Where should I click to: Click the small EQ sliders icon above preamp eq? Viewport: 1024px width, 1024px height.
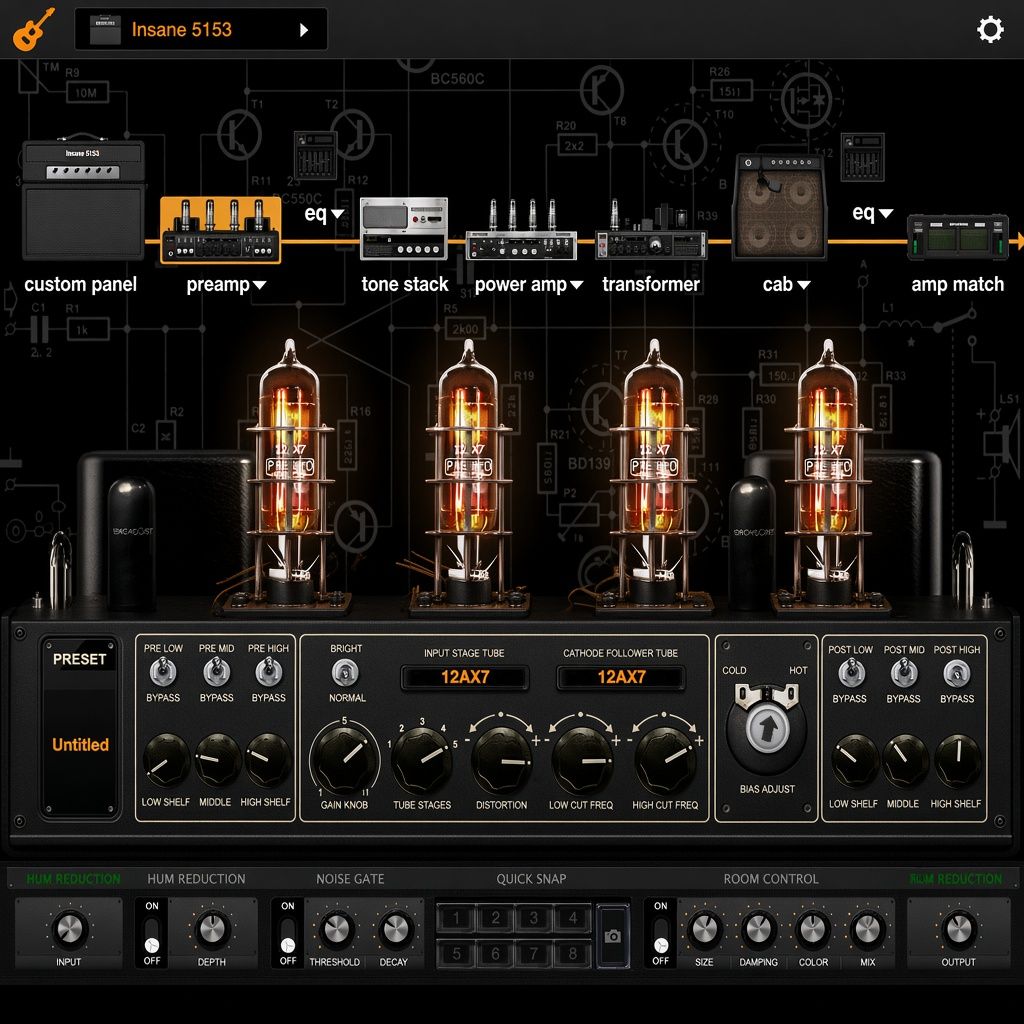pyautogui.click(x=315, y=155)
